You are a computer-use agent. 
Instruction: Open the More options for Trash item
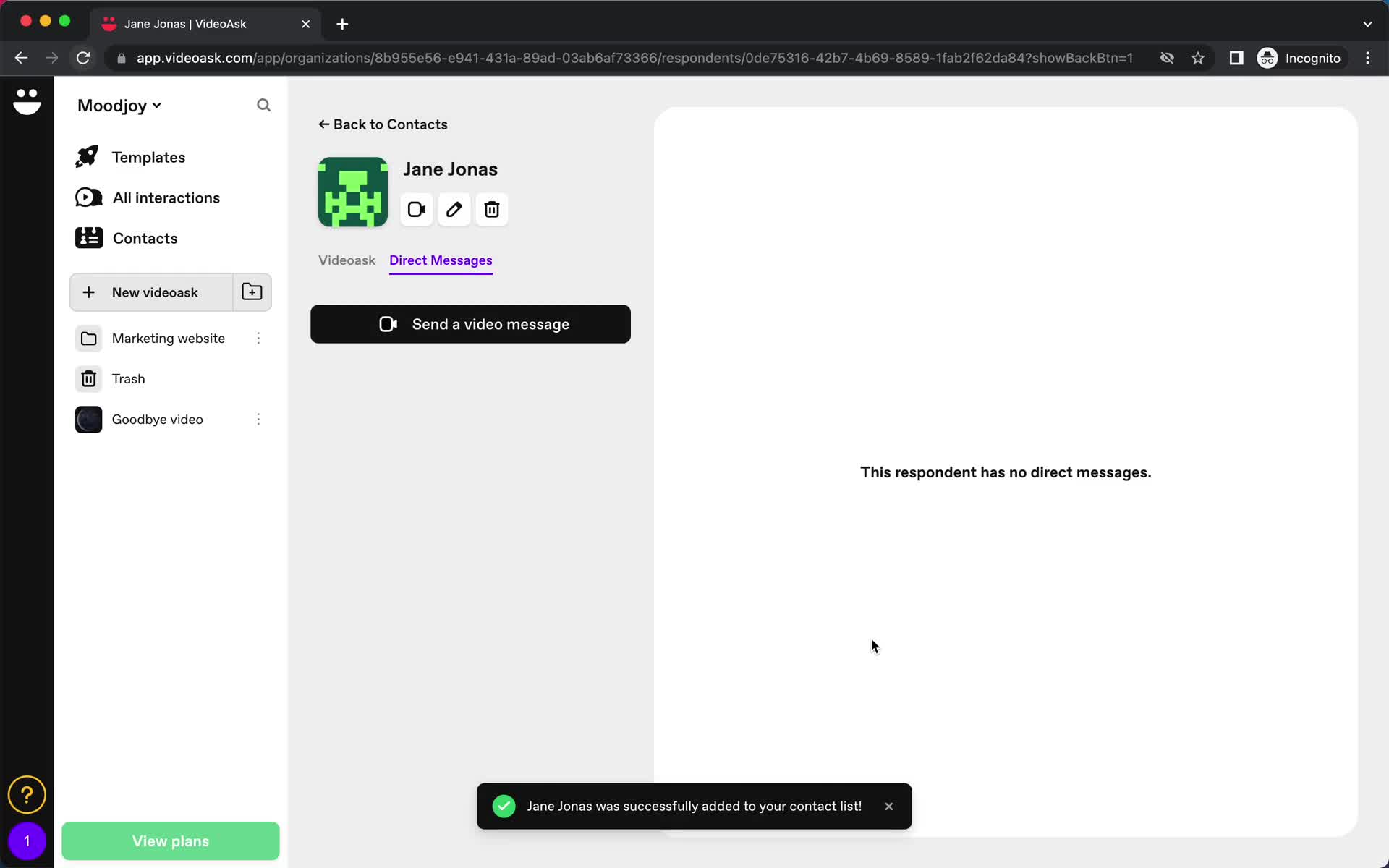258,378
